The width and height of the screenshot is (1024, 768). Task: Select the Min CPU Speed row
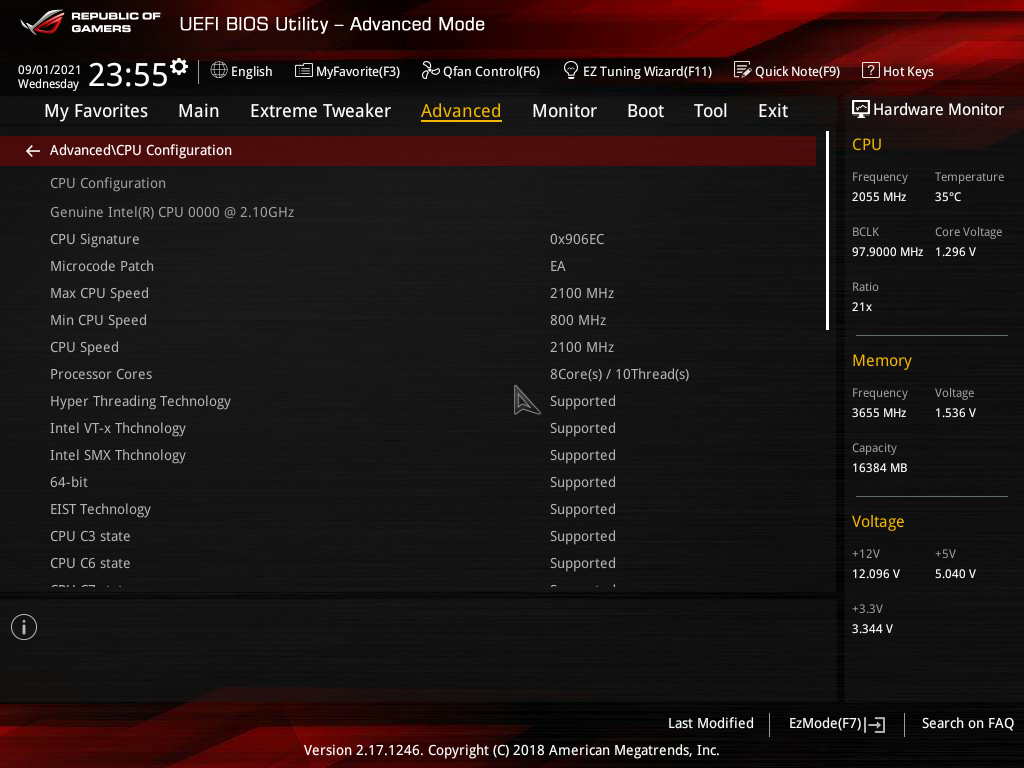click(x=408, y=320)
